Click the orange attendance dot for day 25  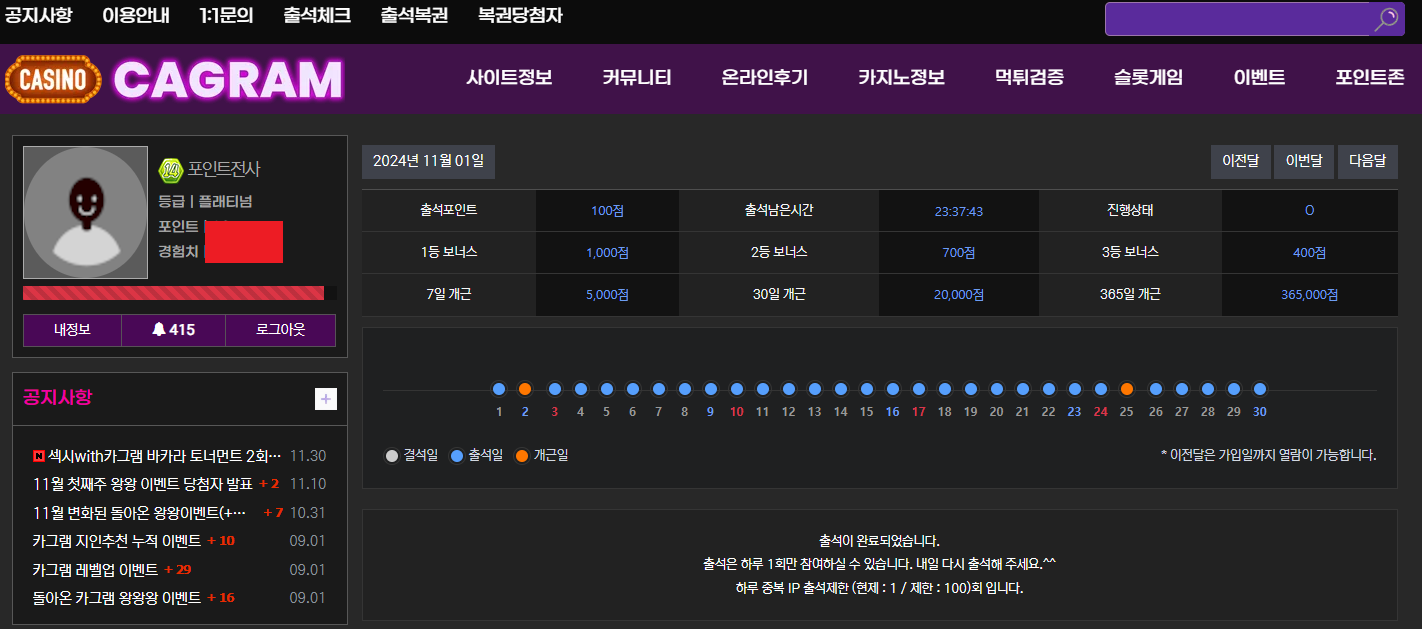click(1127, 389)
